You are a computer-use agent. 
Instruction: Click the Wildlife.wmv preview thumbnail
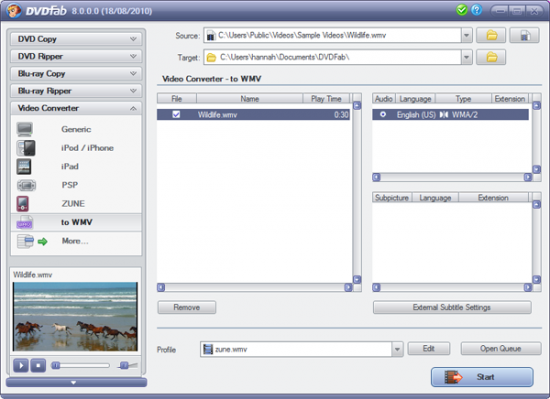[x=75, y=317]
